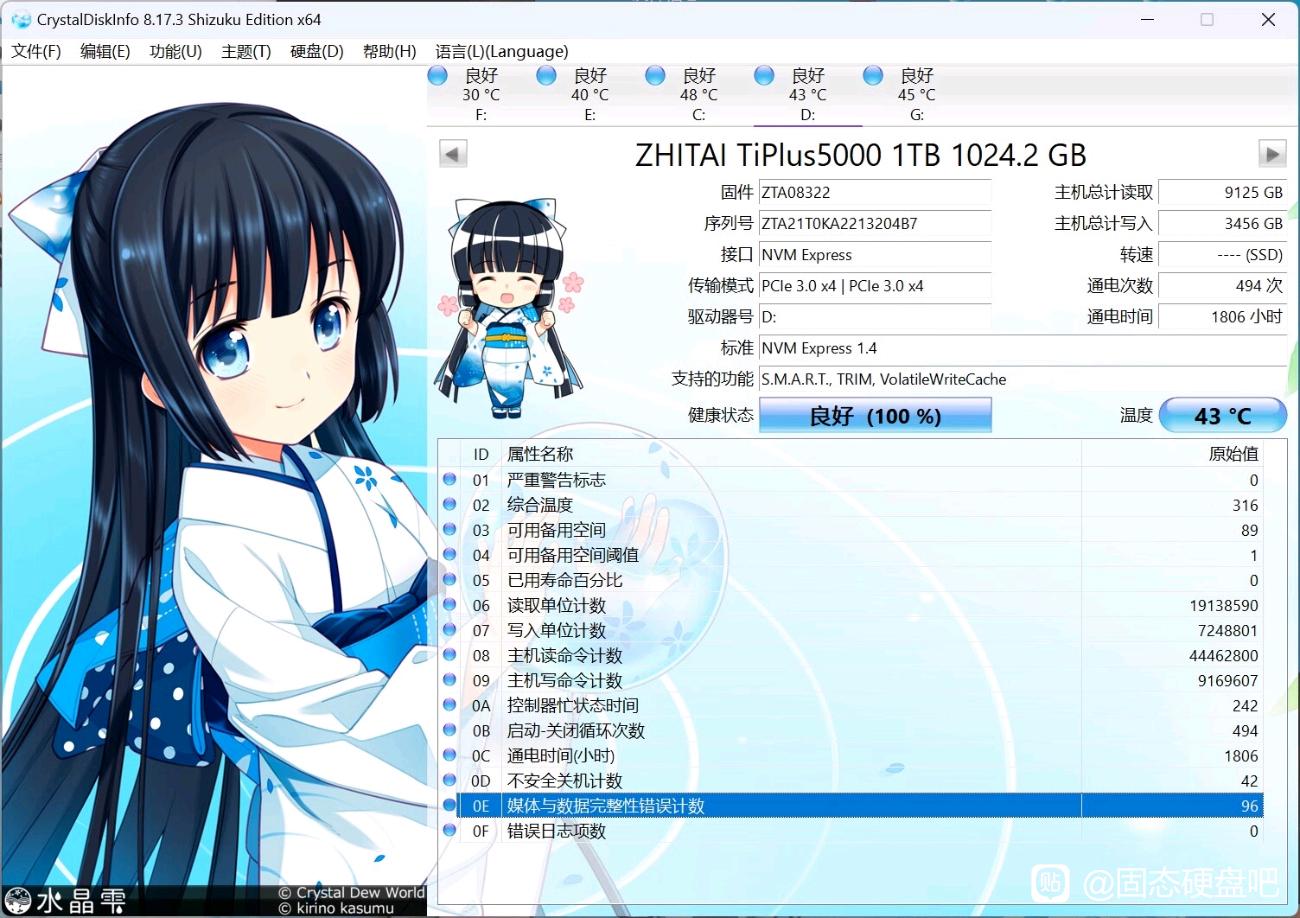1300x918 pixels.
Task: Open the 文件(F) menu
Action: [x=36, y=51]
